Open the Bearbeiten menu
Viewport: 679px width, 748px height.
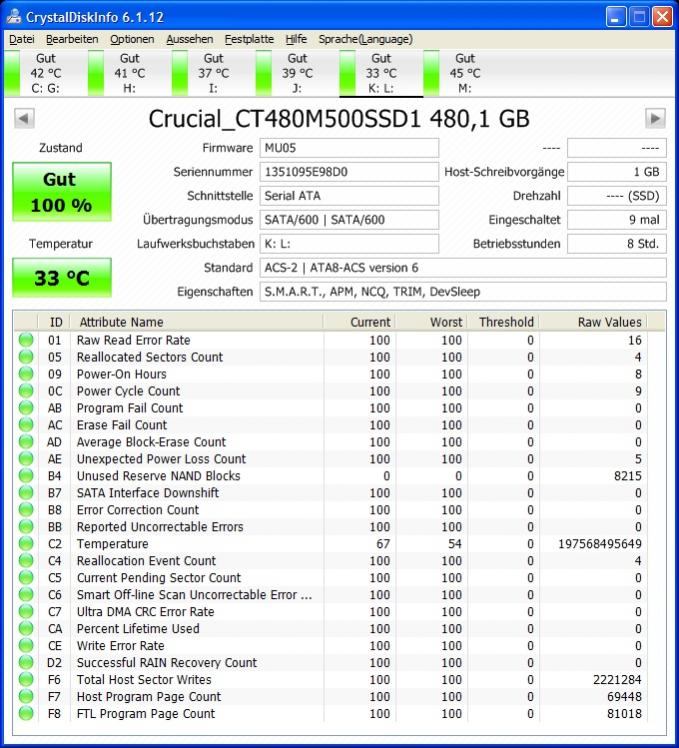pos(72,39)
